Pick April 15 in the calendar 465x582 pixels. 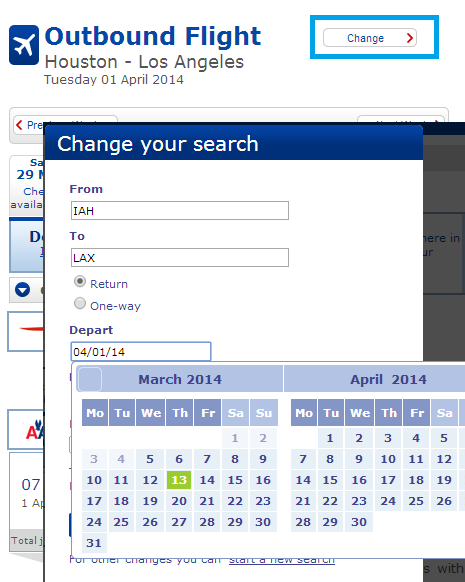[x=330, y=480]
